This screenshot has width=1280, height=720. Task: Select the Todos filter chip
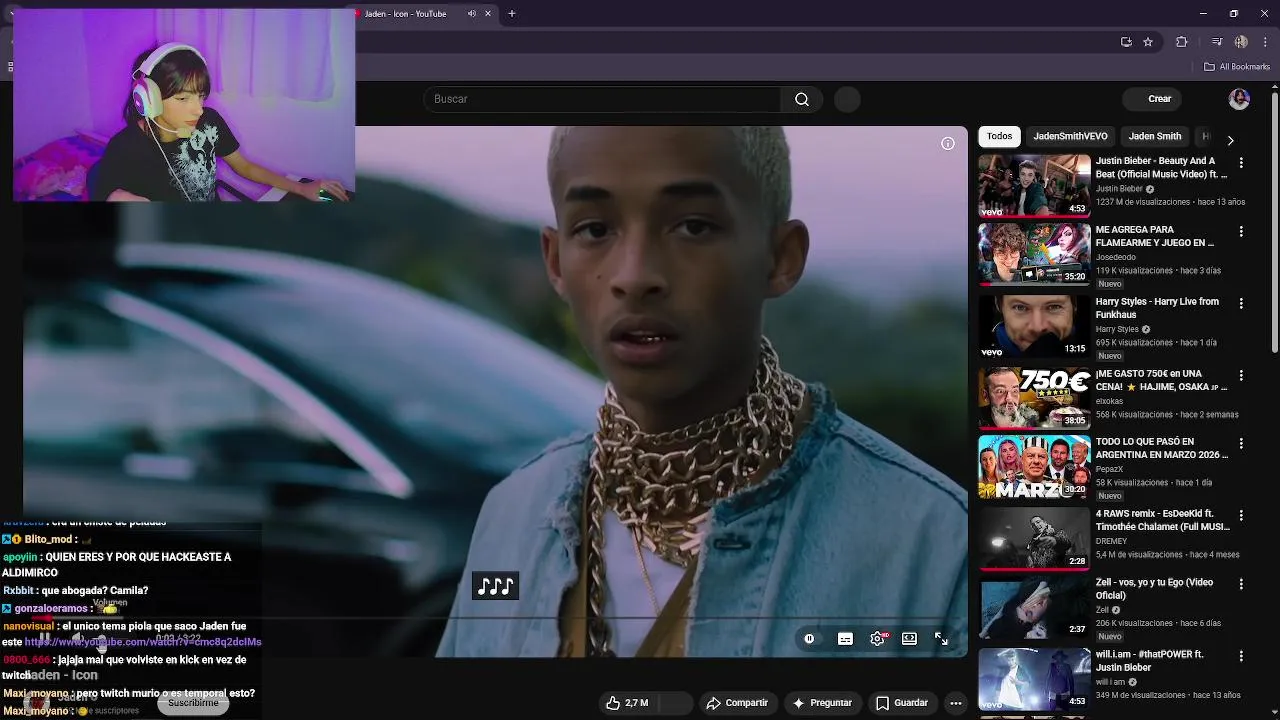(x=999, y=136)
